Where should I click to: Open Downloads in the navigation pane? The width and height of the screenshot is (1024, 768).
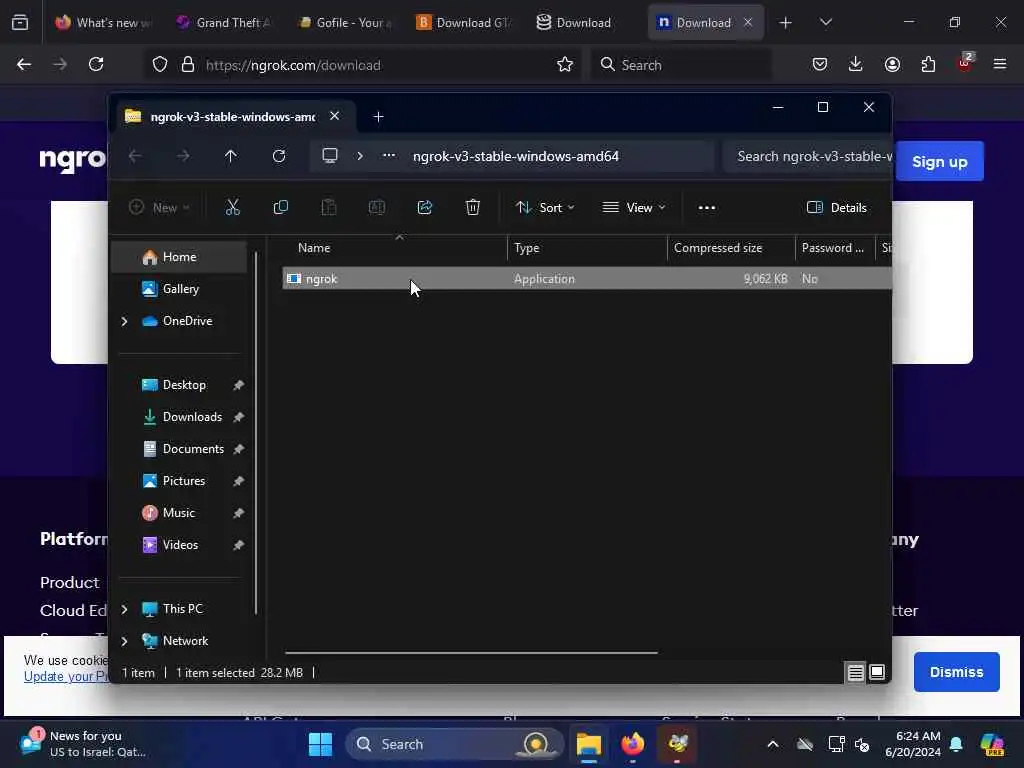coord(179,417)
